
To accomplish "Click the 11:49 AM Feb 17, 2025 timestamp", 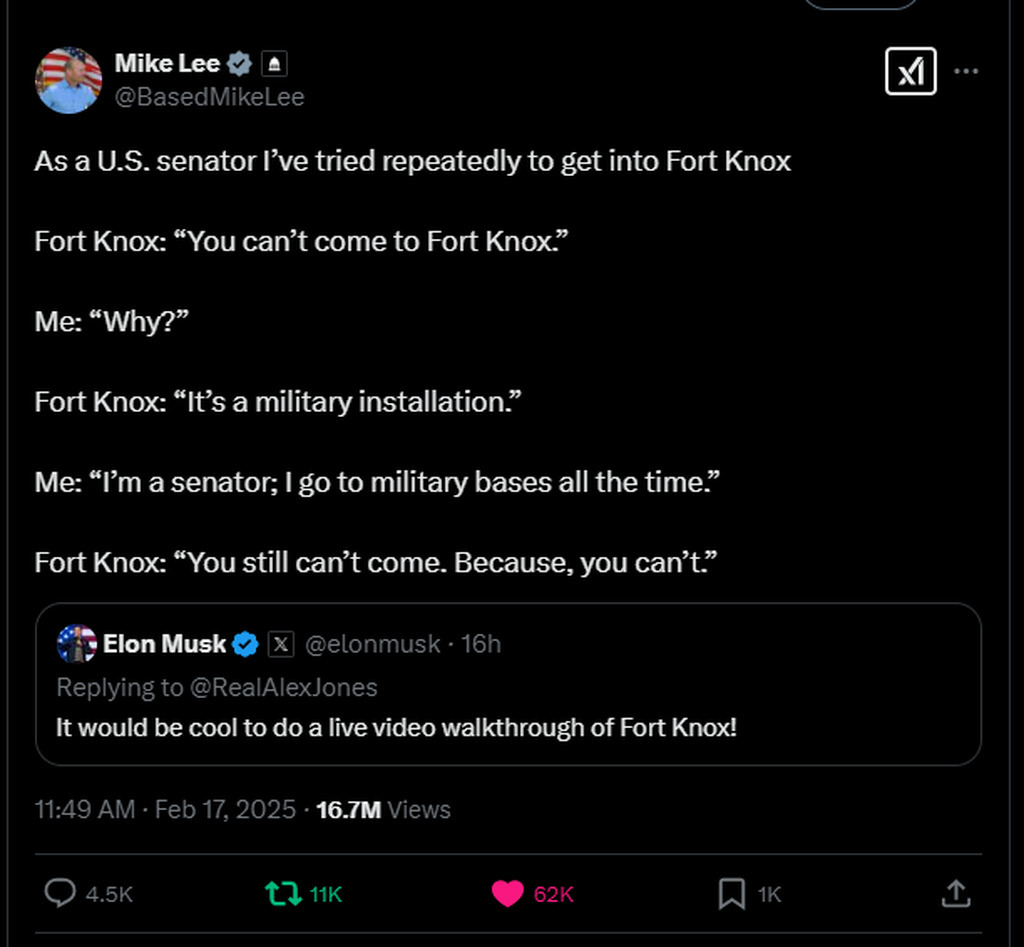I will coord(165,809).
